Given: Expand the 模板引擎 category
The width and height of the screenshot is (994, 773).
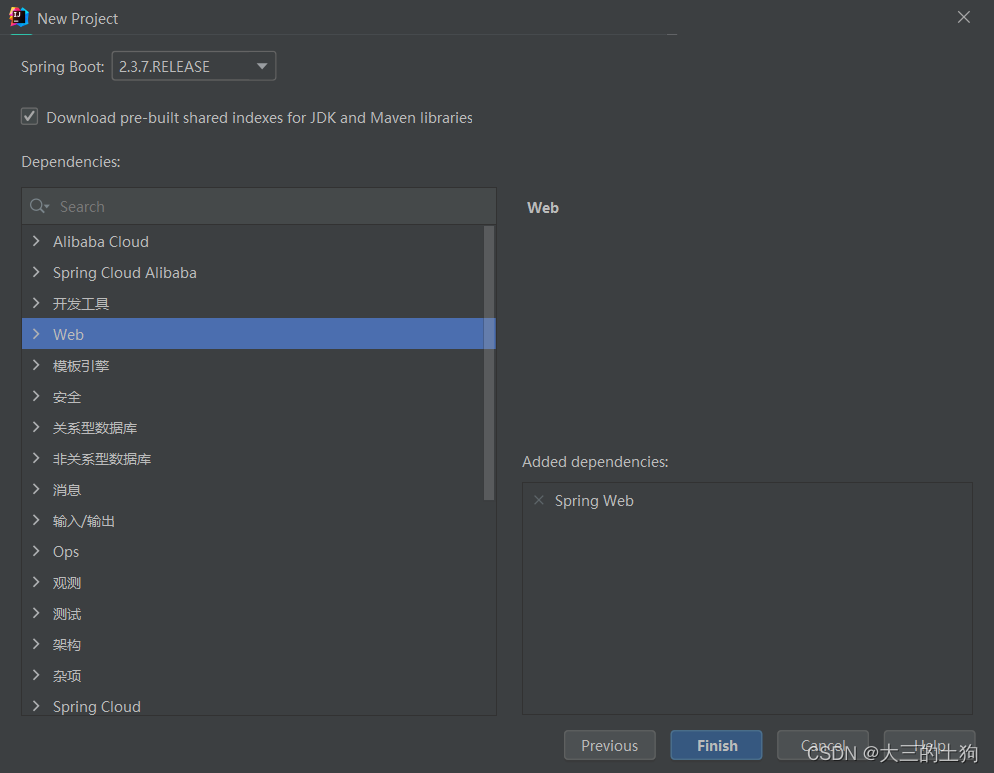Looking at the screenshot, I should tap(36, 365).
